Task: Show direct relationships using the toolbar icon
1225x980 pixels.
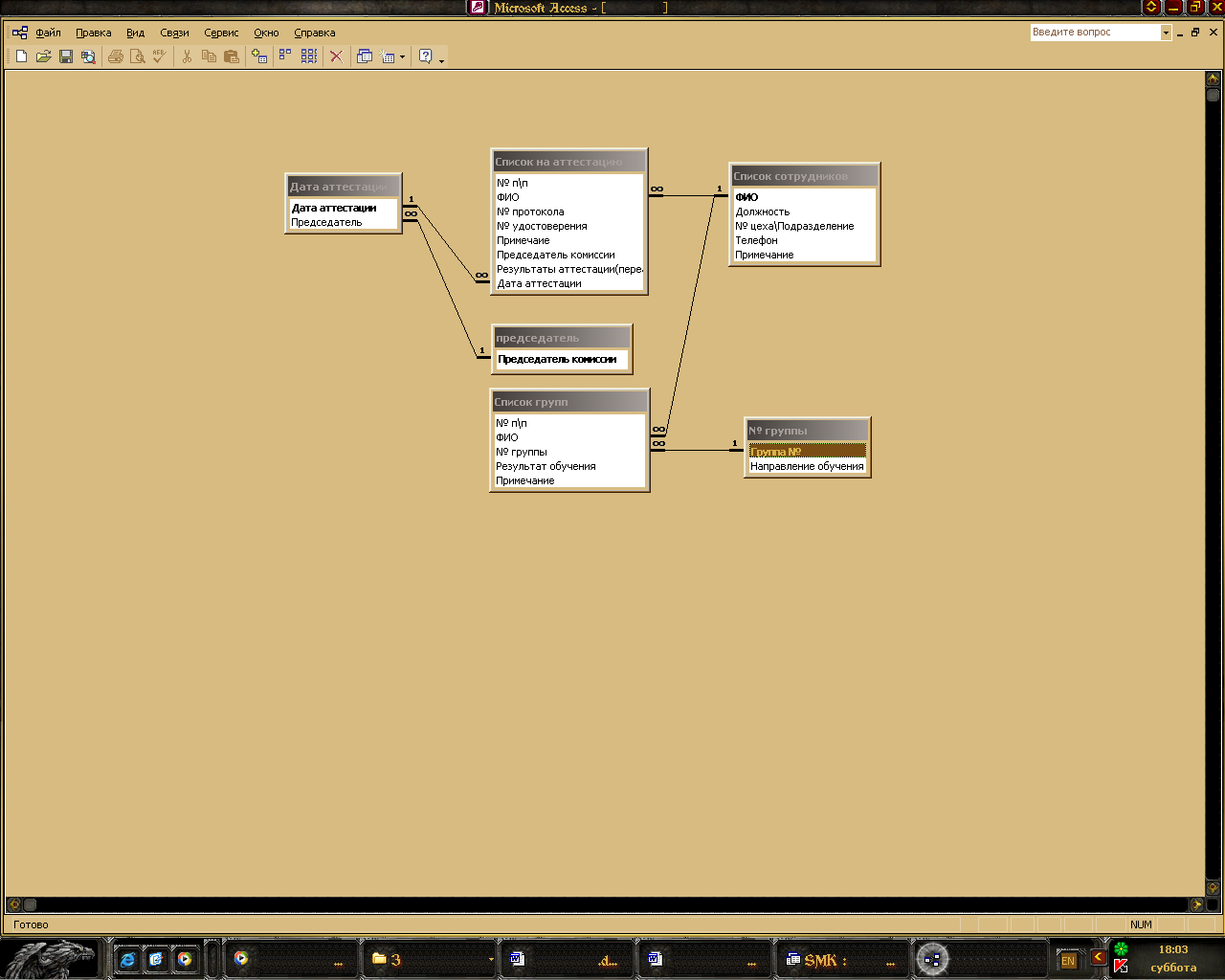Action: coord(285,57)
